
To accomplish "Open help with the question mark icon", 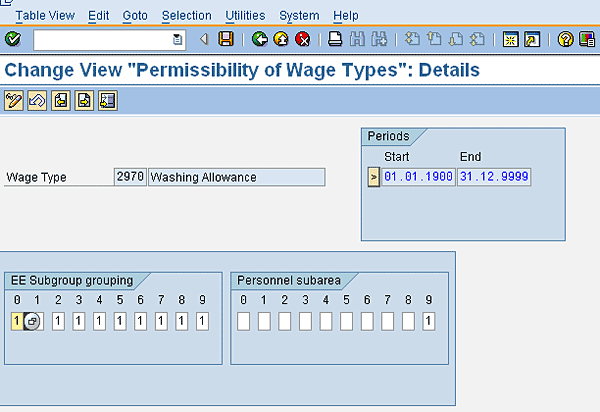I will pyautogui.click(x=566, y=39).
